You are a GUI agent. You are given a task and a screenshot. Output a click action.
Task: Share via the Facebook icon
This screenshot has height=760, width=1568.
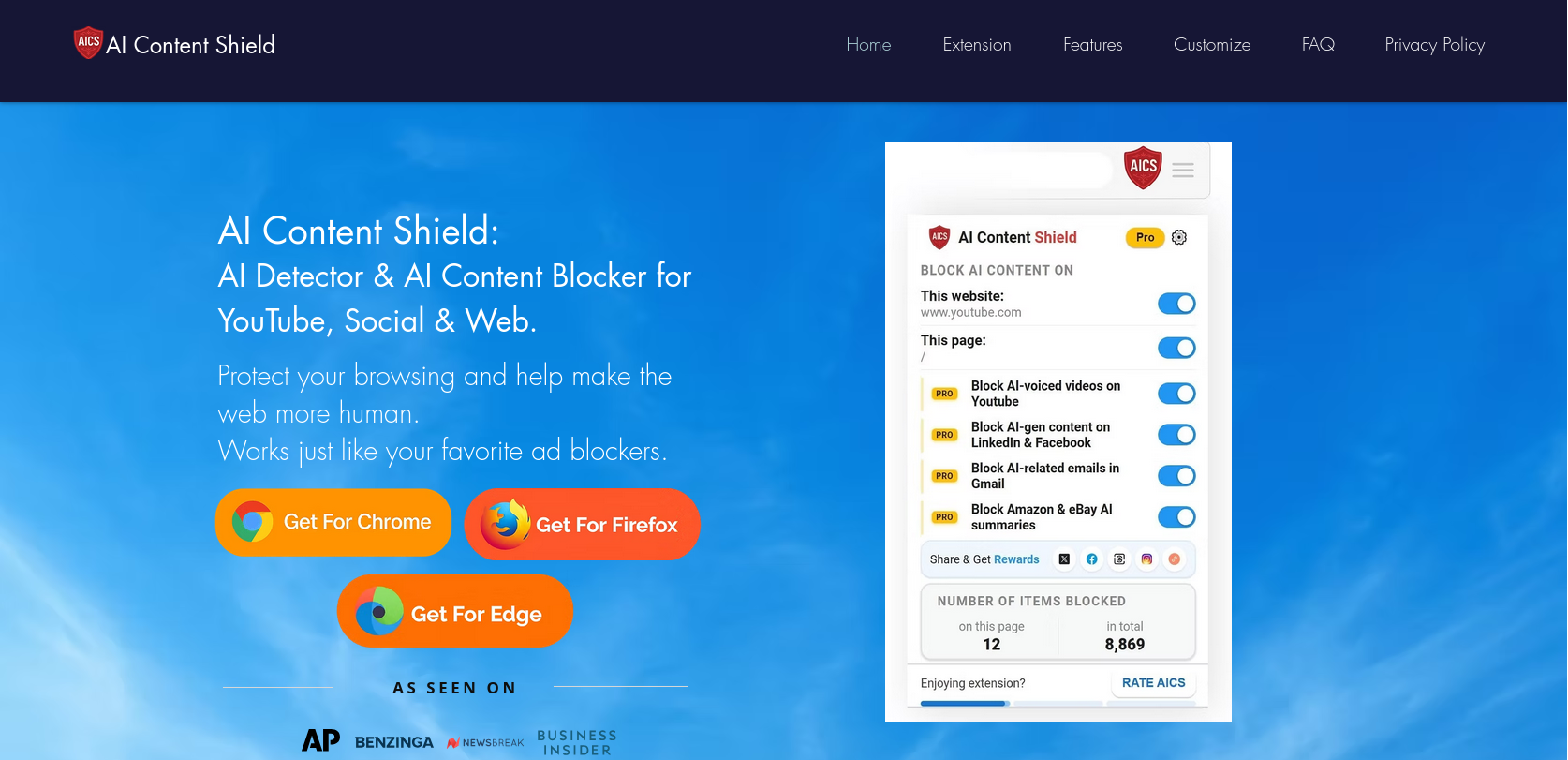(1091, 559)
